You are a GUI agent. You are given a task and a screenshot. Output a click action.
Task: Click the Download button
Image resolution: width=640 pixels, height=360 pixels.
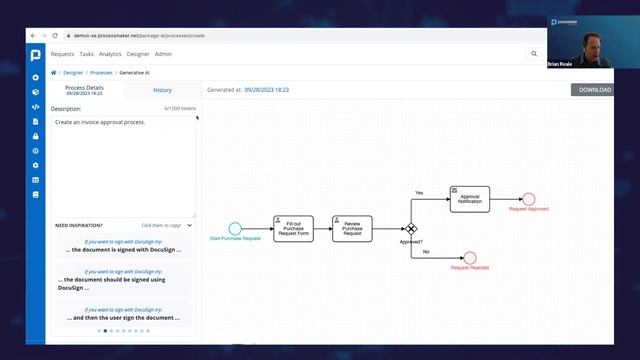coord(593,90)
